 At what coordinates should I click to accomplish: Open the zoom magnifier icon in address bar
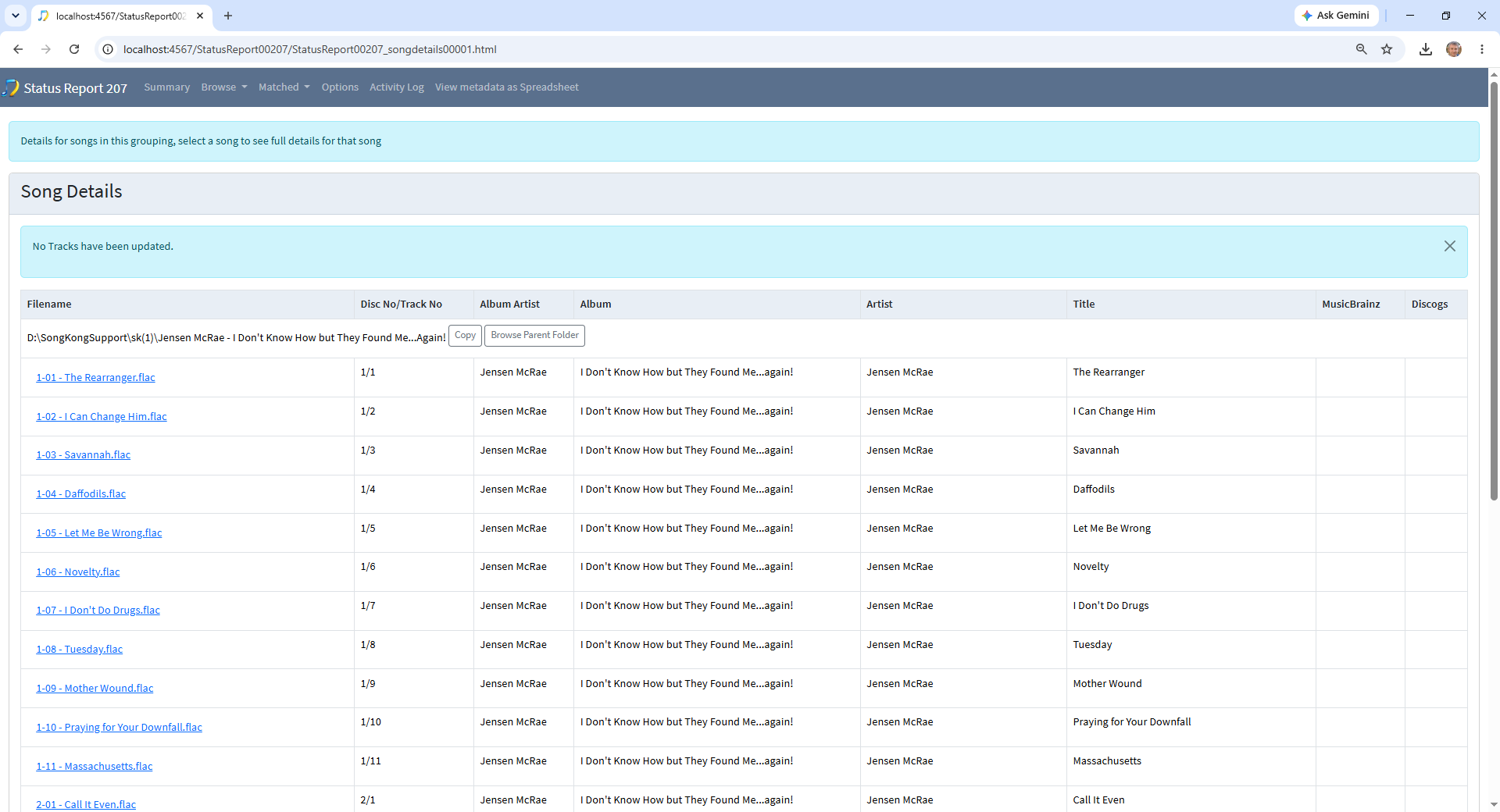pyautogui.click(x=1362, y=49)
